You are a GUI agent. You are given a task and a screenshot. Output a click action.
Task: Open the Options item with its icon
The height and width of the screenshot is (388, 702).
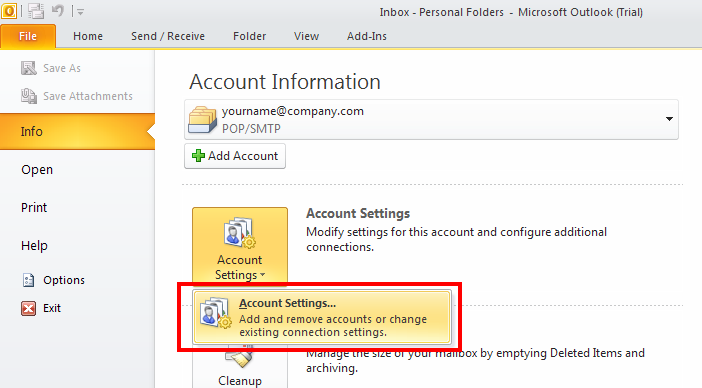pos(53,280)
